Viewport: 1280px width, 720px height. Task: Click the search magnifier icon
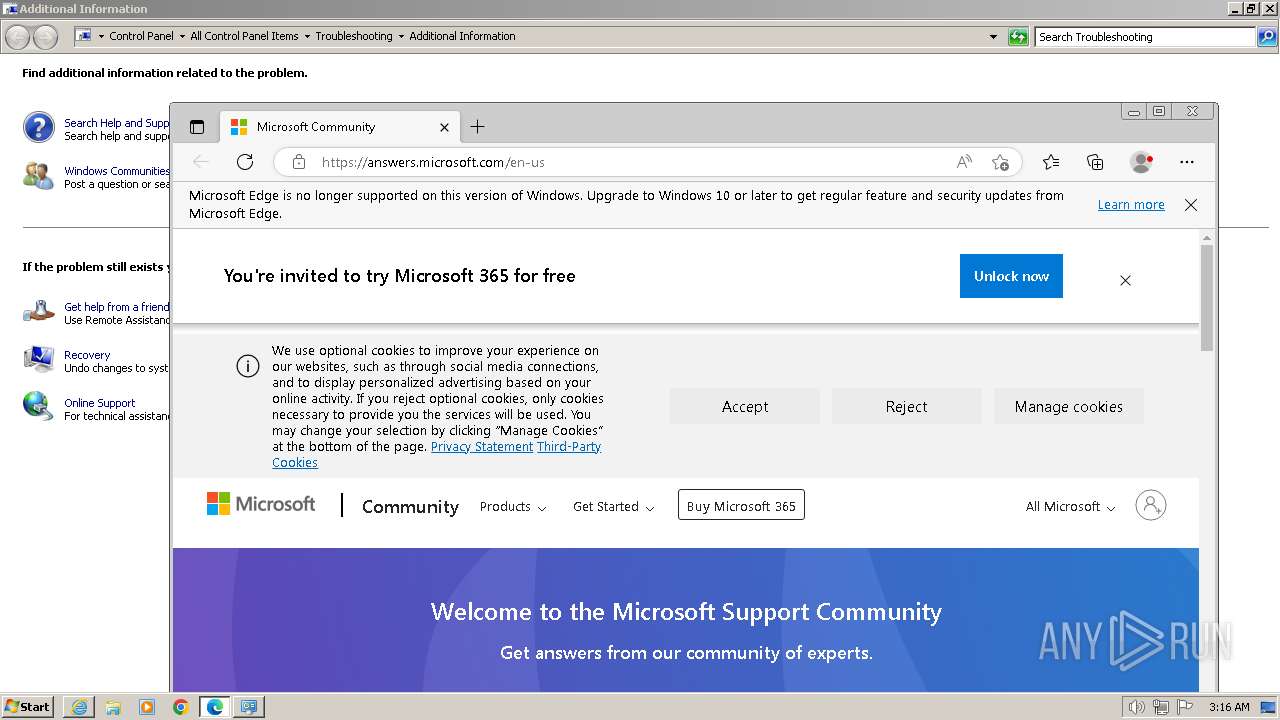click(1268, 37)
